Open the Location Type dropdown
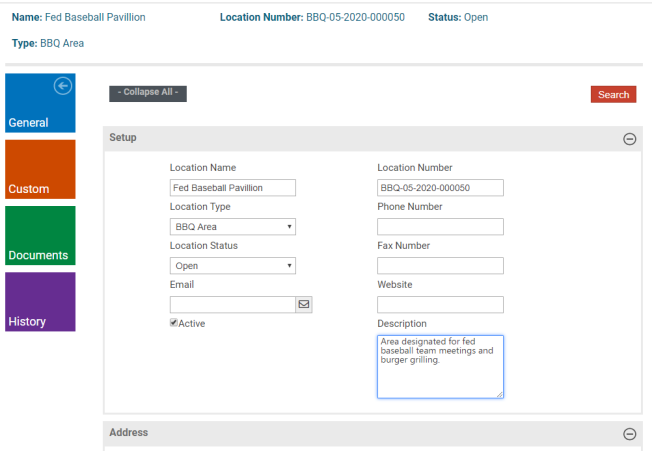Image resolution: width=652 pixels, height=451 pixels. tap(233, 227)
